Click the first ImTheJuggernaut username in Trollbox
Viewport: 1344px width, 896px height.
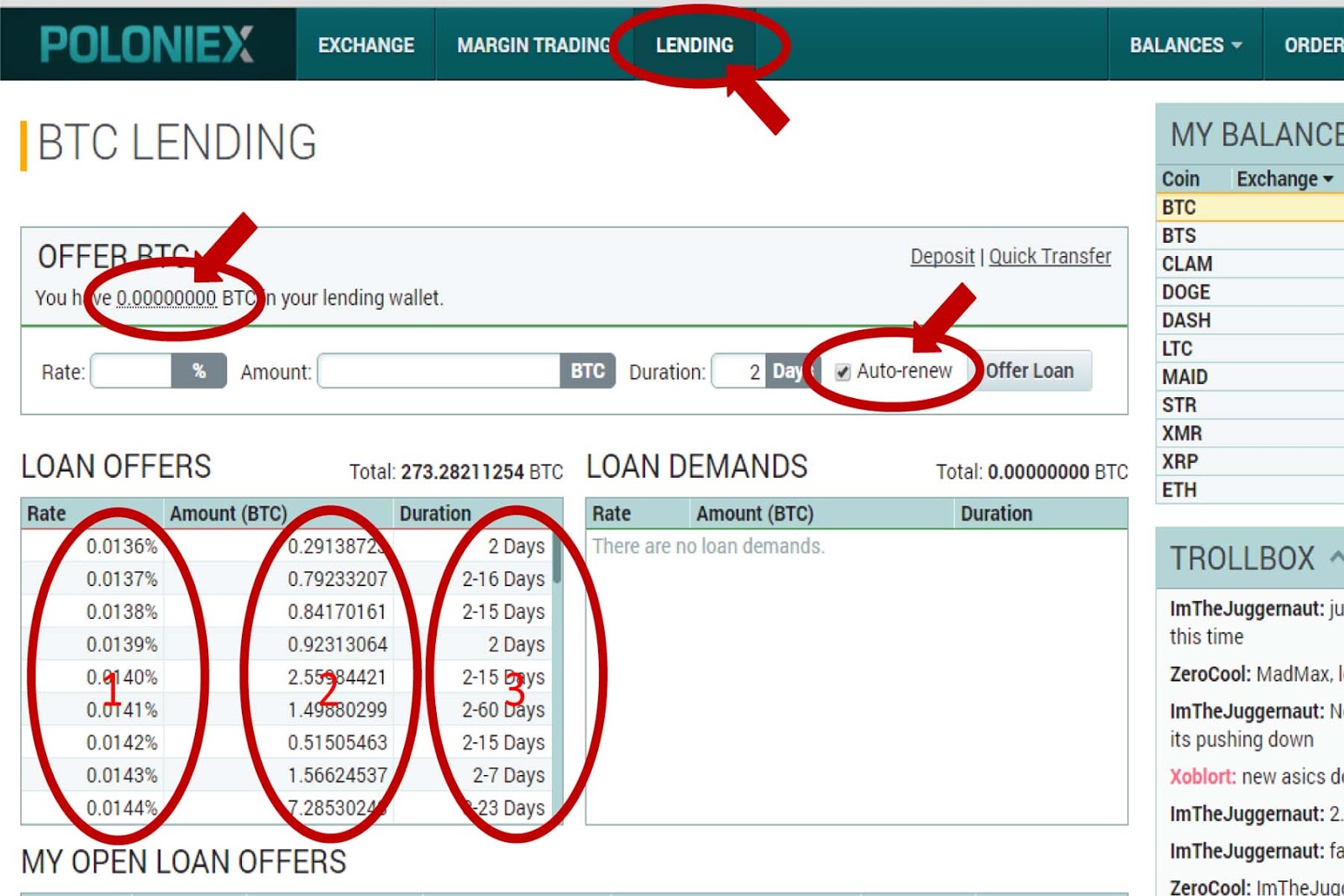click(1247, 609)
